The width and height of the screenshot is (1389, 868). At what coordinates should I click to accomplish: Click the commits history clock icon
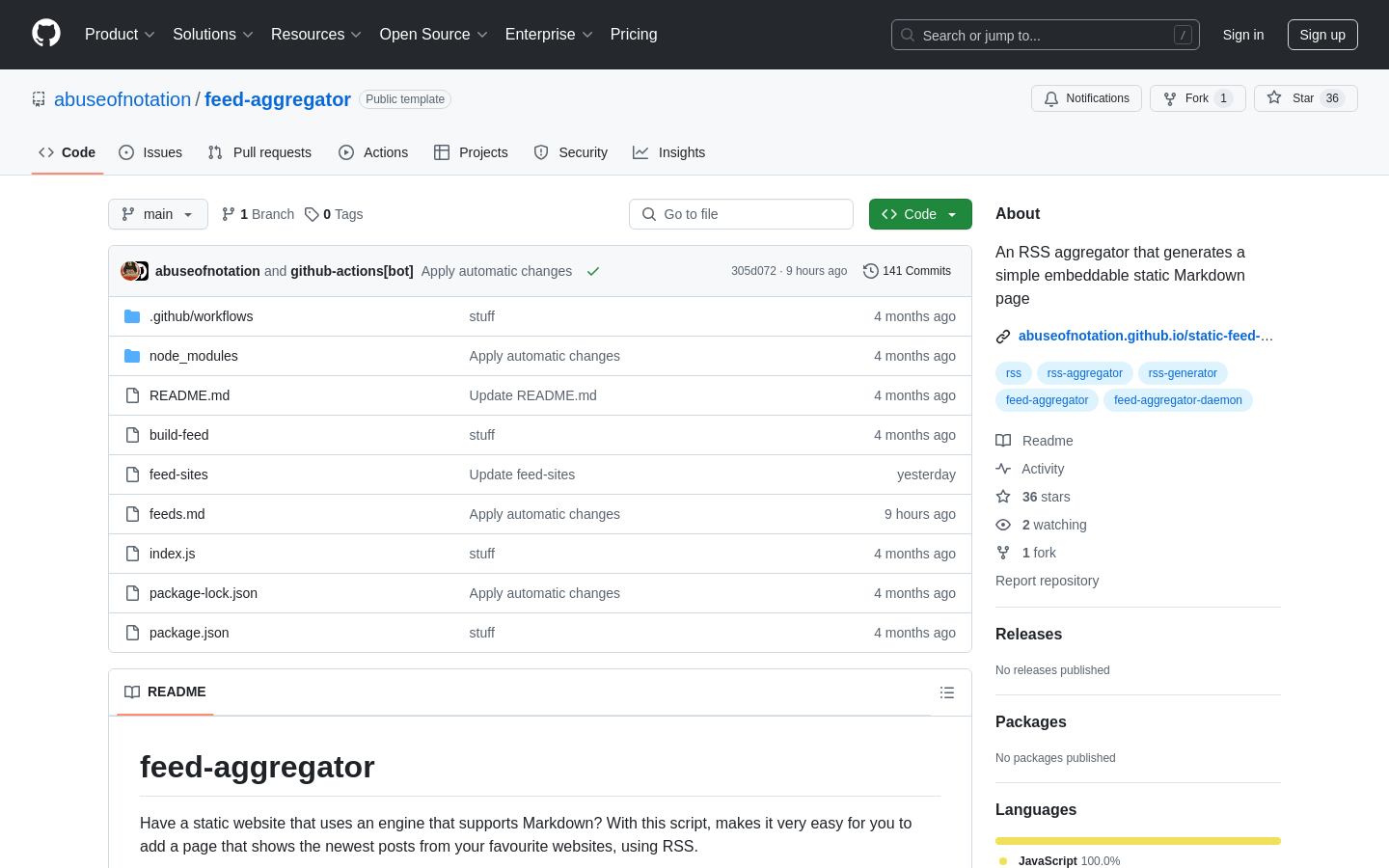[x=871, y=271]
